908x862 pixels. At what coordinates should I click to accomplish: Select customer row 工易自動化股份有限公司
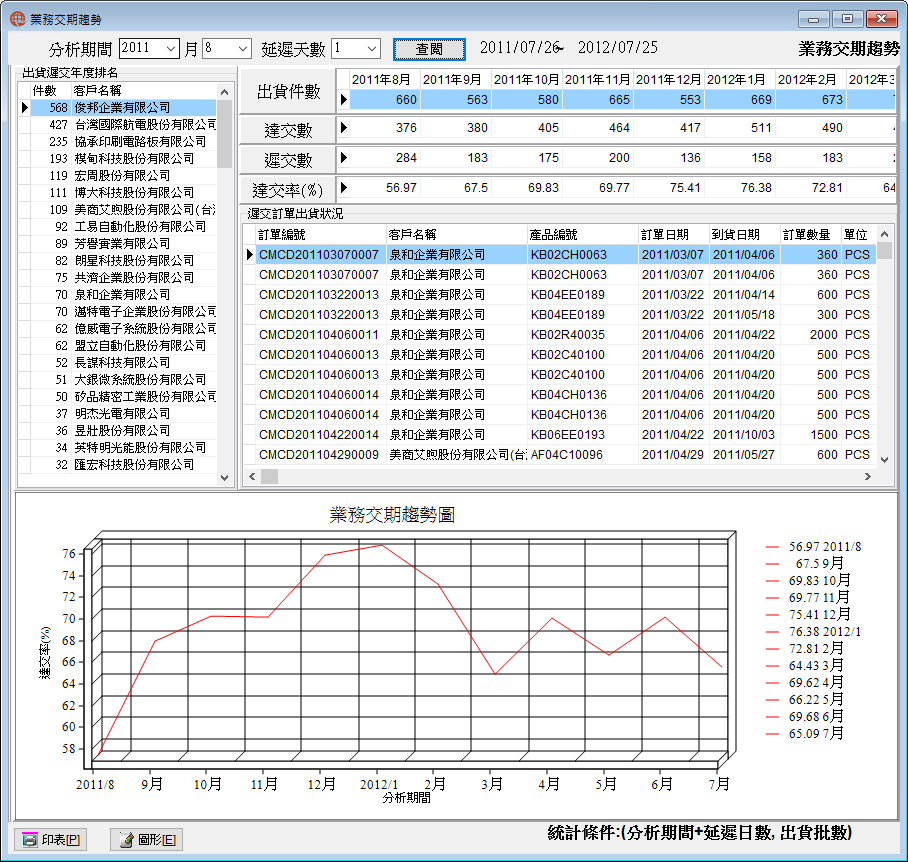coord(123,226)
